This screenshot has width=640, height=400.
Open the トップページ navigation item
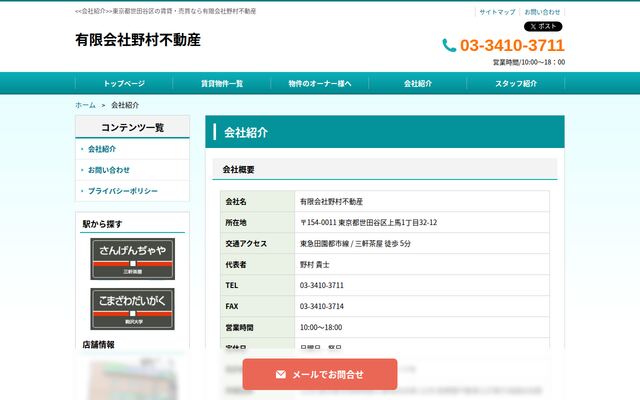tap(124, 84)
